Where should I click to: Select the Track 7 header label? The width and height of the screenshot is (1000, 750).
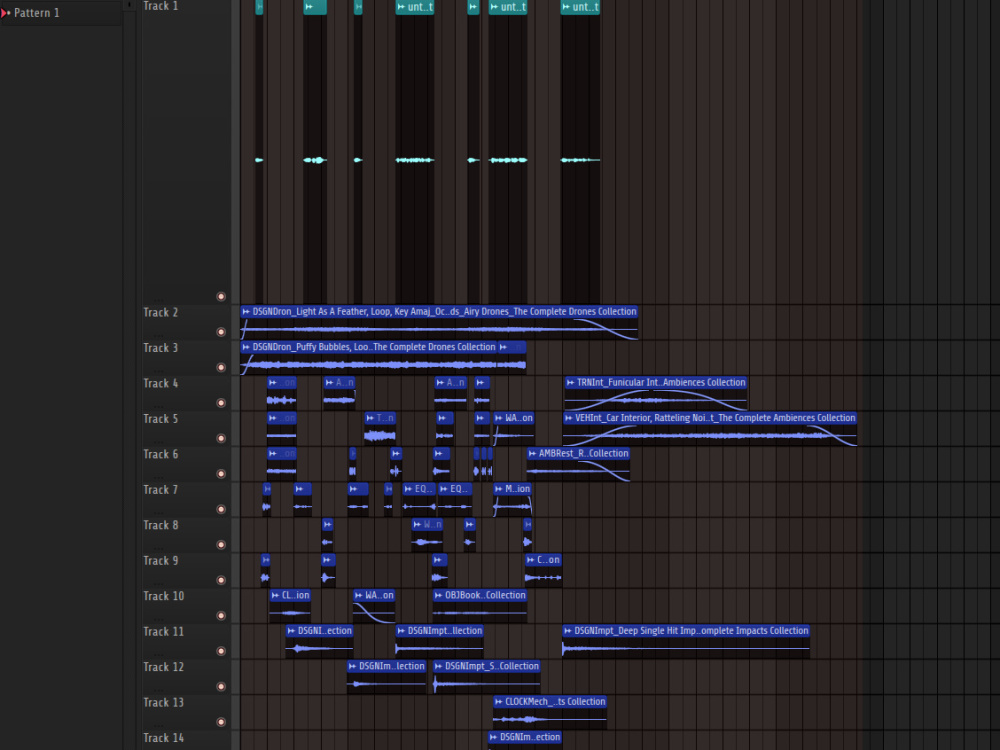click(x=161, y=490)
